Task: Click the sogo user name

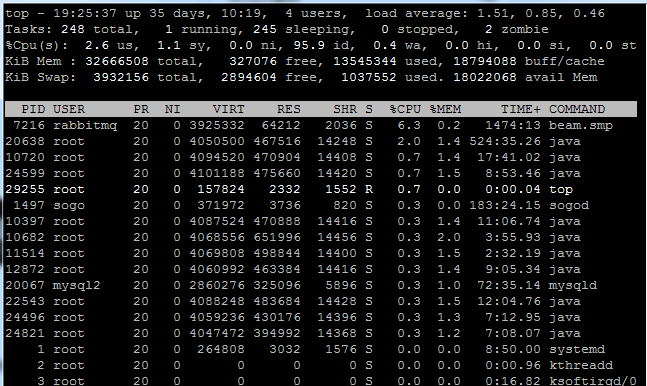Action: click(x=69, y=205)
